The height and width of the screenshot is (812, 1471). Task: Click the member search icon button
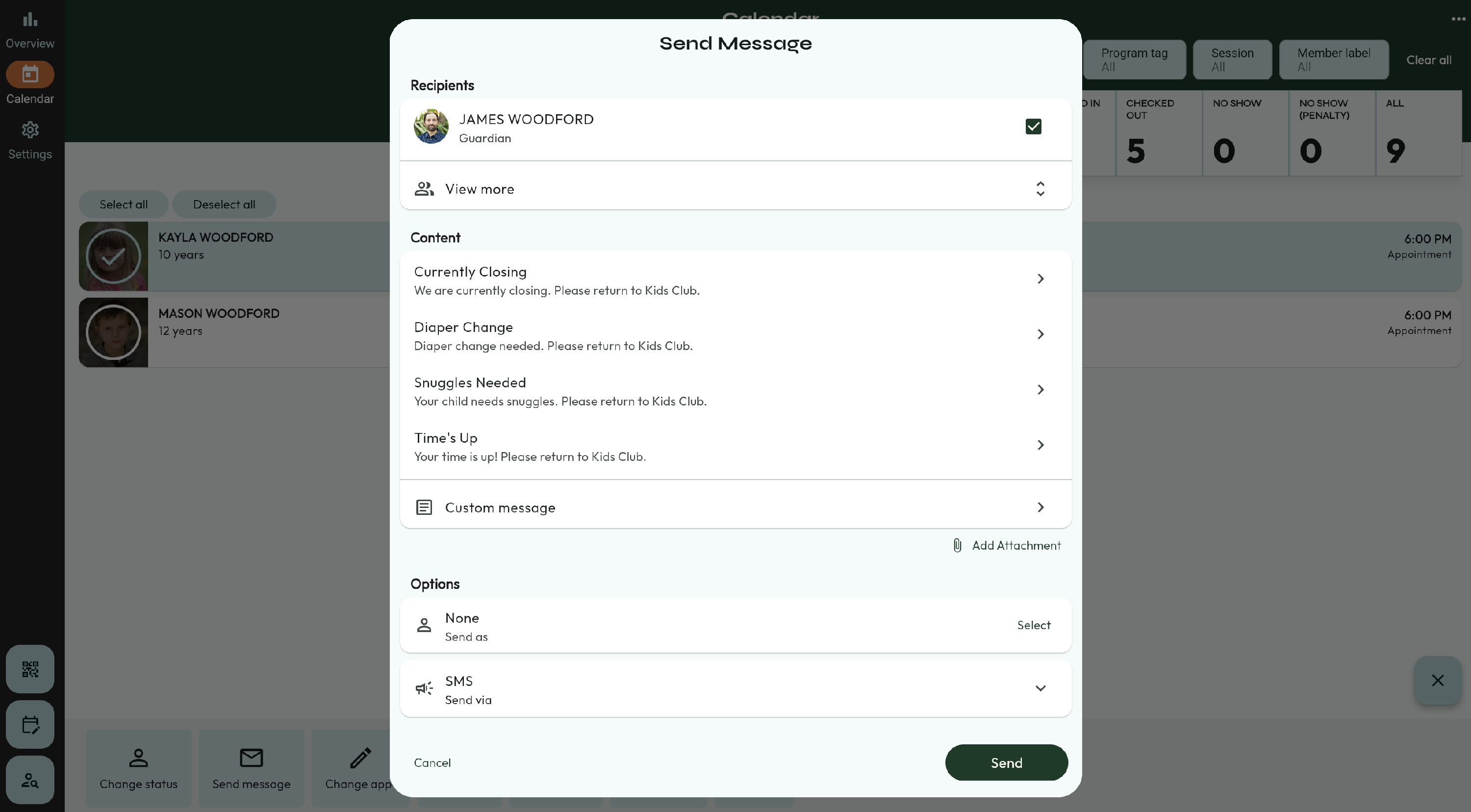(x=30, y=780)
